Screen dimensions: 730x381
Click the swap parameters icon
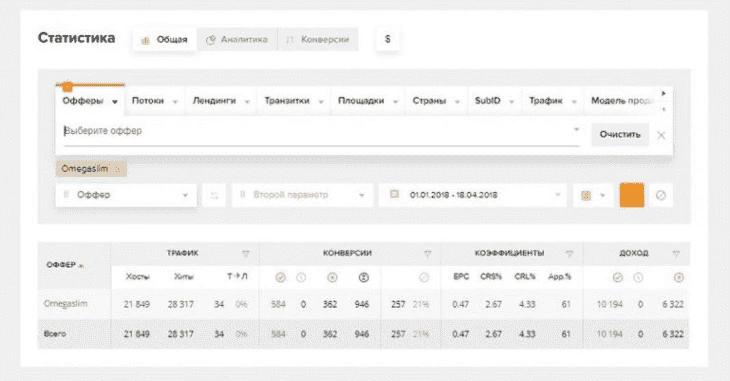click(214, 196)
